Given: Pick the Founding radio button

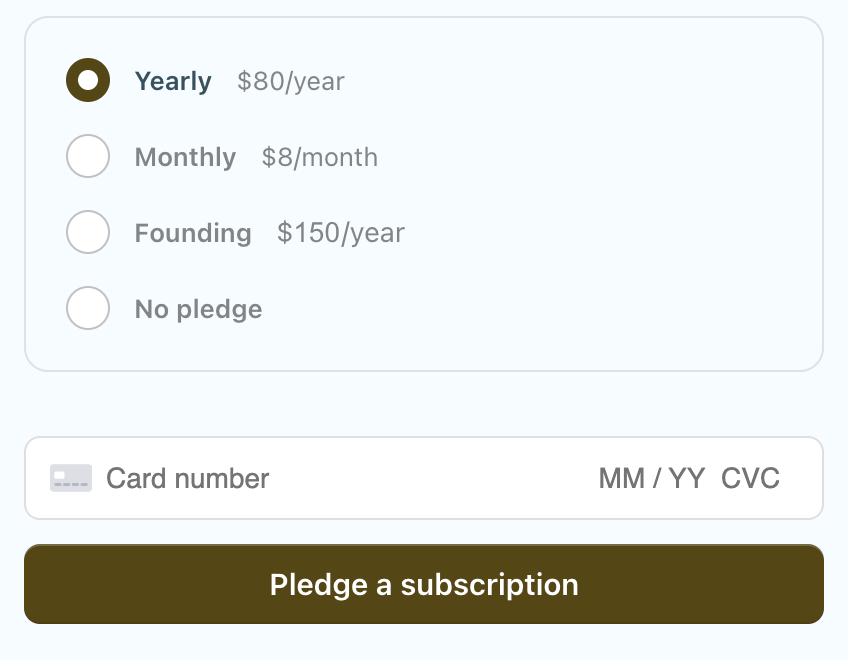Looking at the screenshot, I should 88,233.
